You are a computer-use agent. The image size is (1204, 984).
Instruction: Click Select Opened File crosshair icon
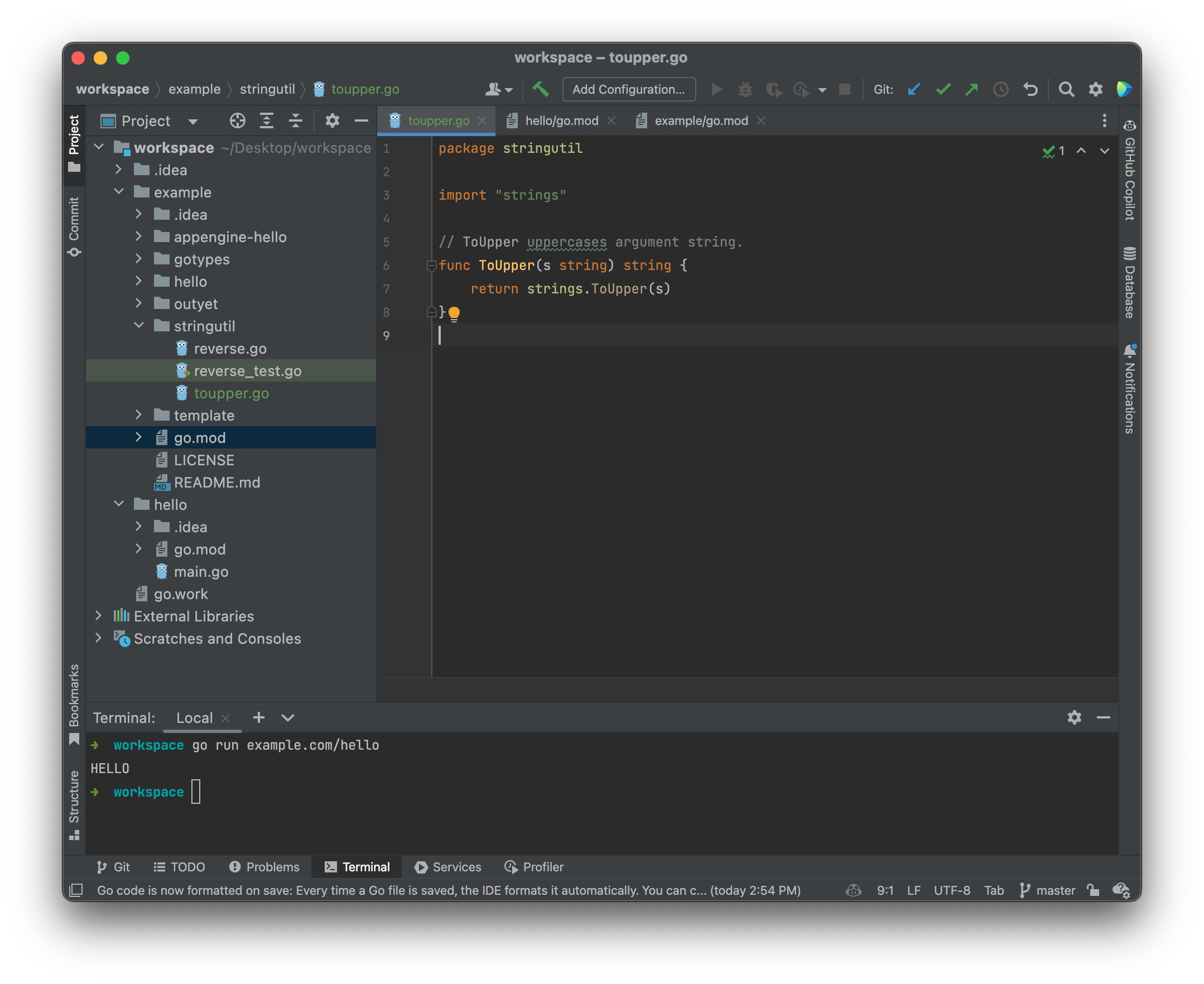click(x=237, y=120)
